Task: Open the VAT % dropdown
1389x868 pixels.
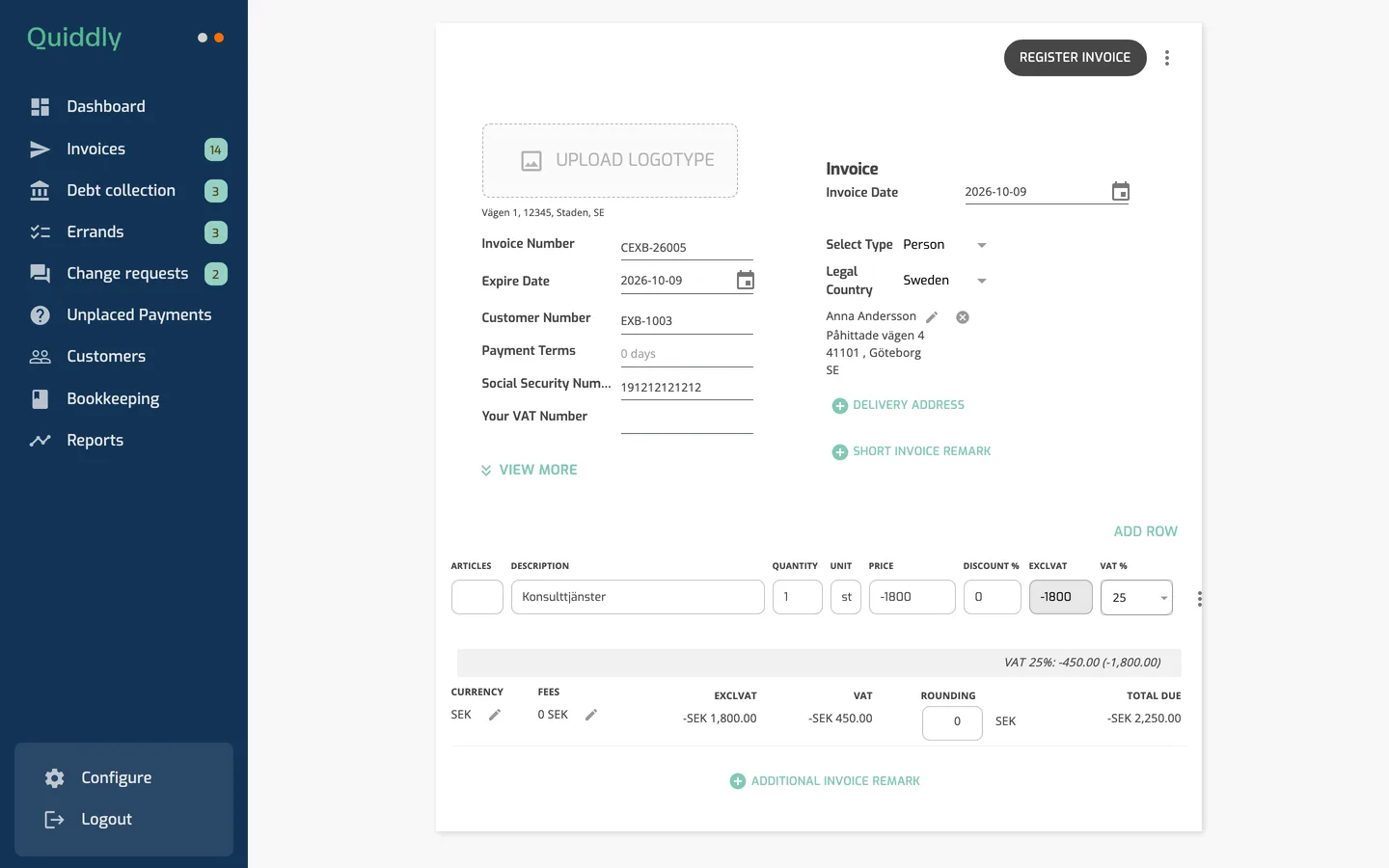Action: (1136, 598)
